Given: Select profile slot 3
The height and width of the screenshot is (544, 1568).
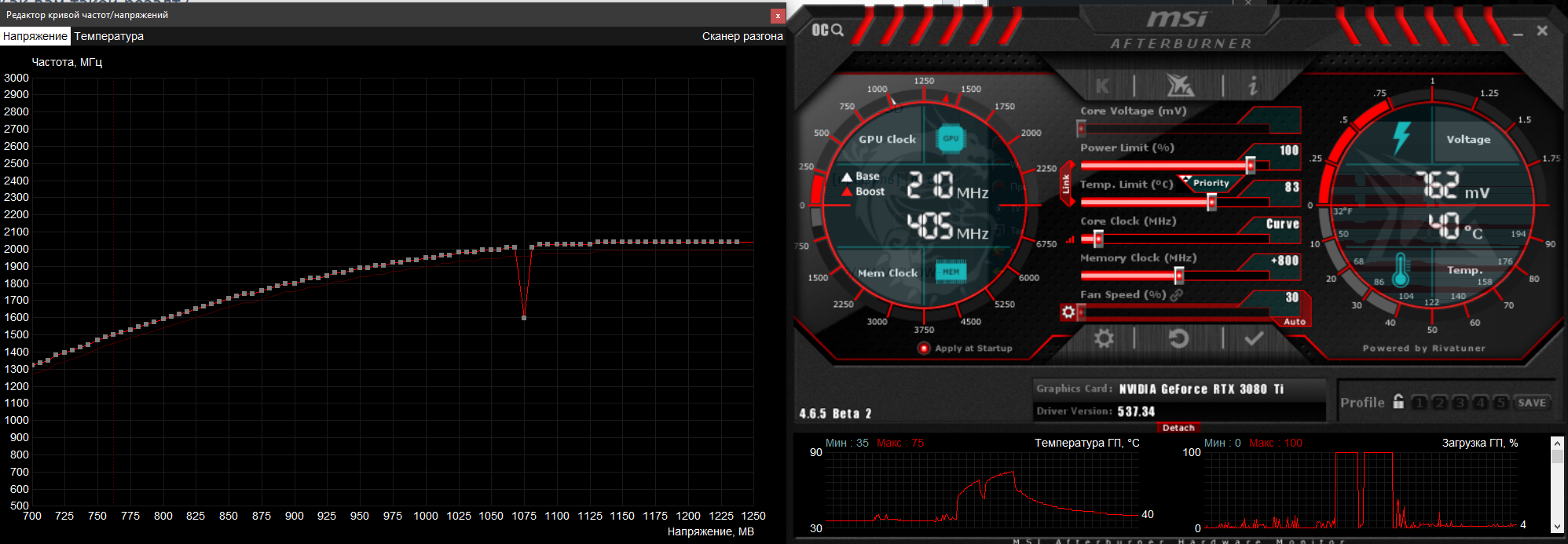Looking at the screenshot, I should tap(1460, 403).
